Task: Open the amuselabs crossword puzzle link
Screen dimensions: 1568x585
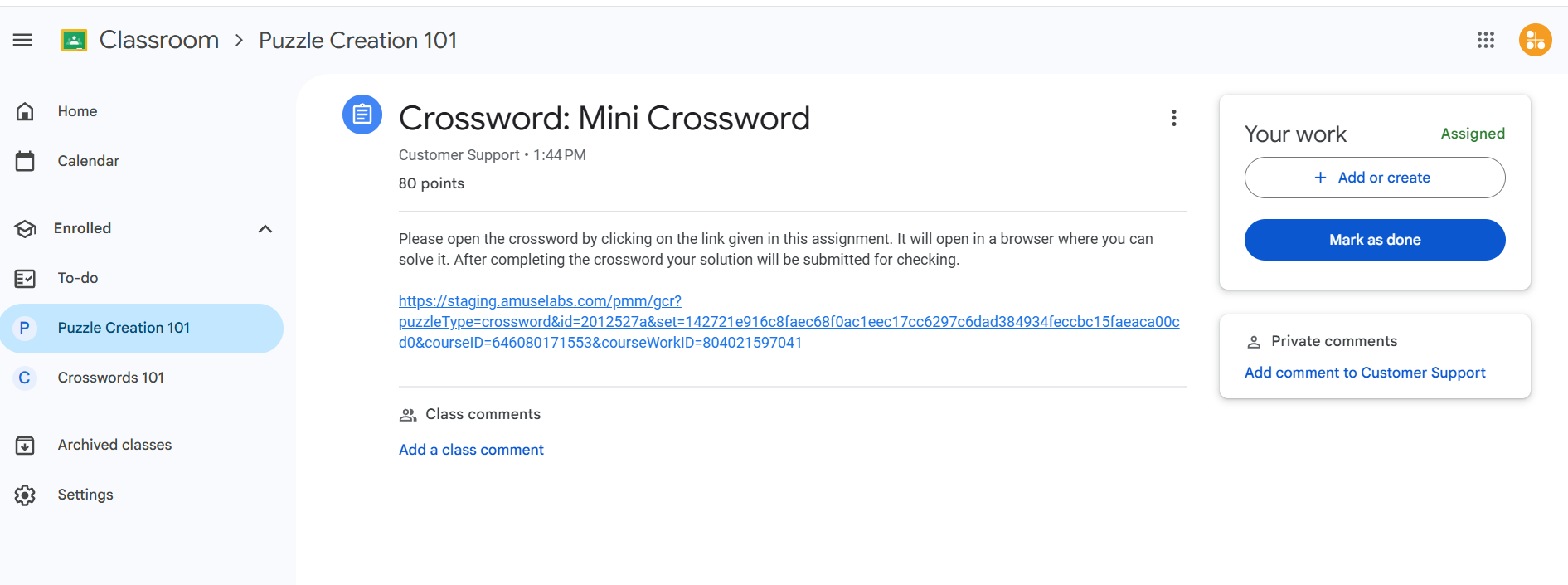Action: point(788,322)
